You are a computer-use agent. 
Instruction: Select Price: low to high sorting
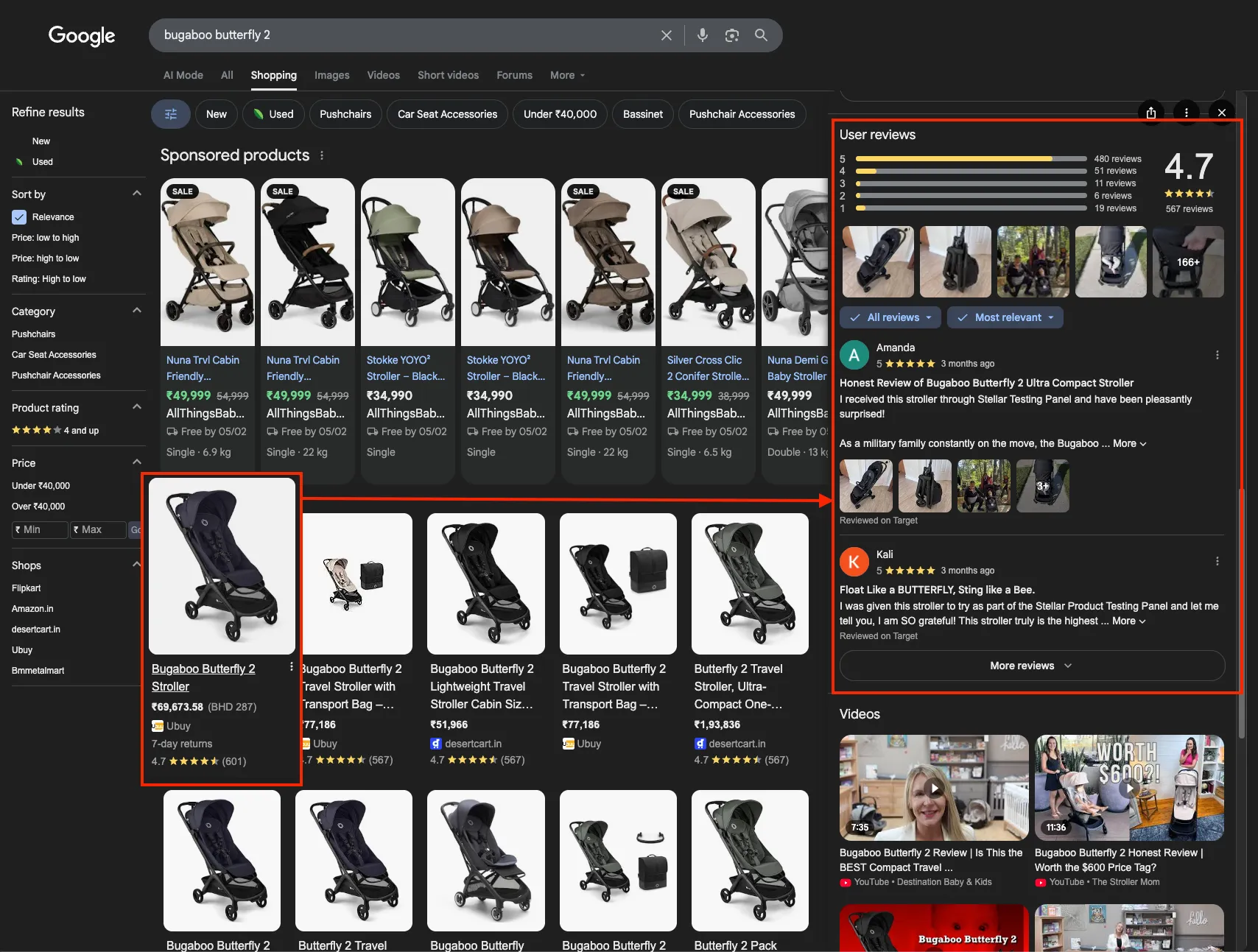coord(46,238)
